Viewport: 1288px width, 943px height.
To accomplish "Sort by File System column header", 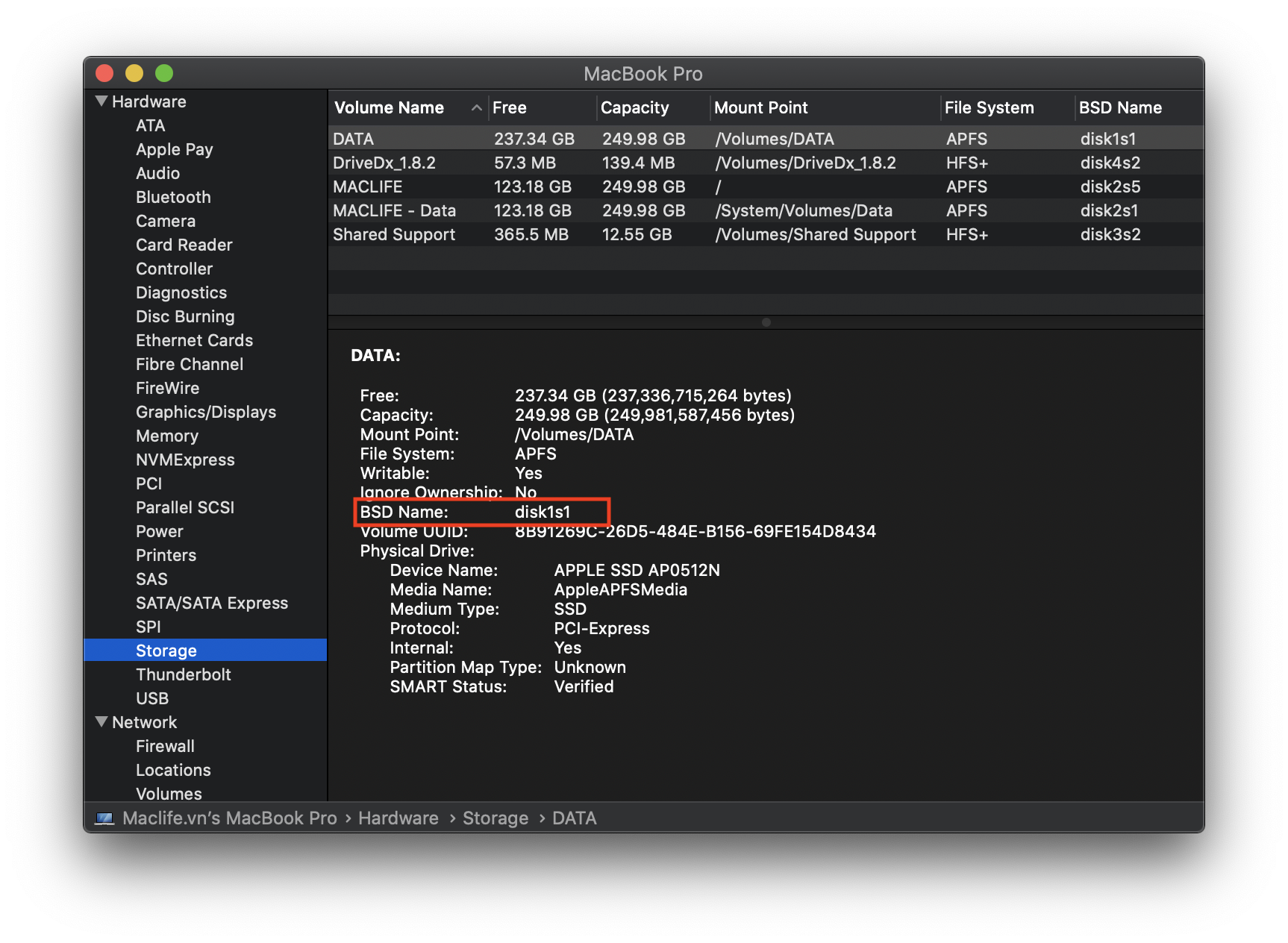I will 989,108.
